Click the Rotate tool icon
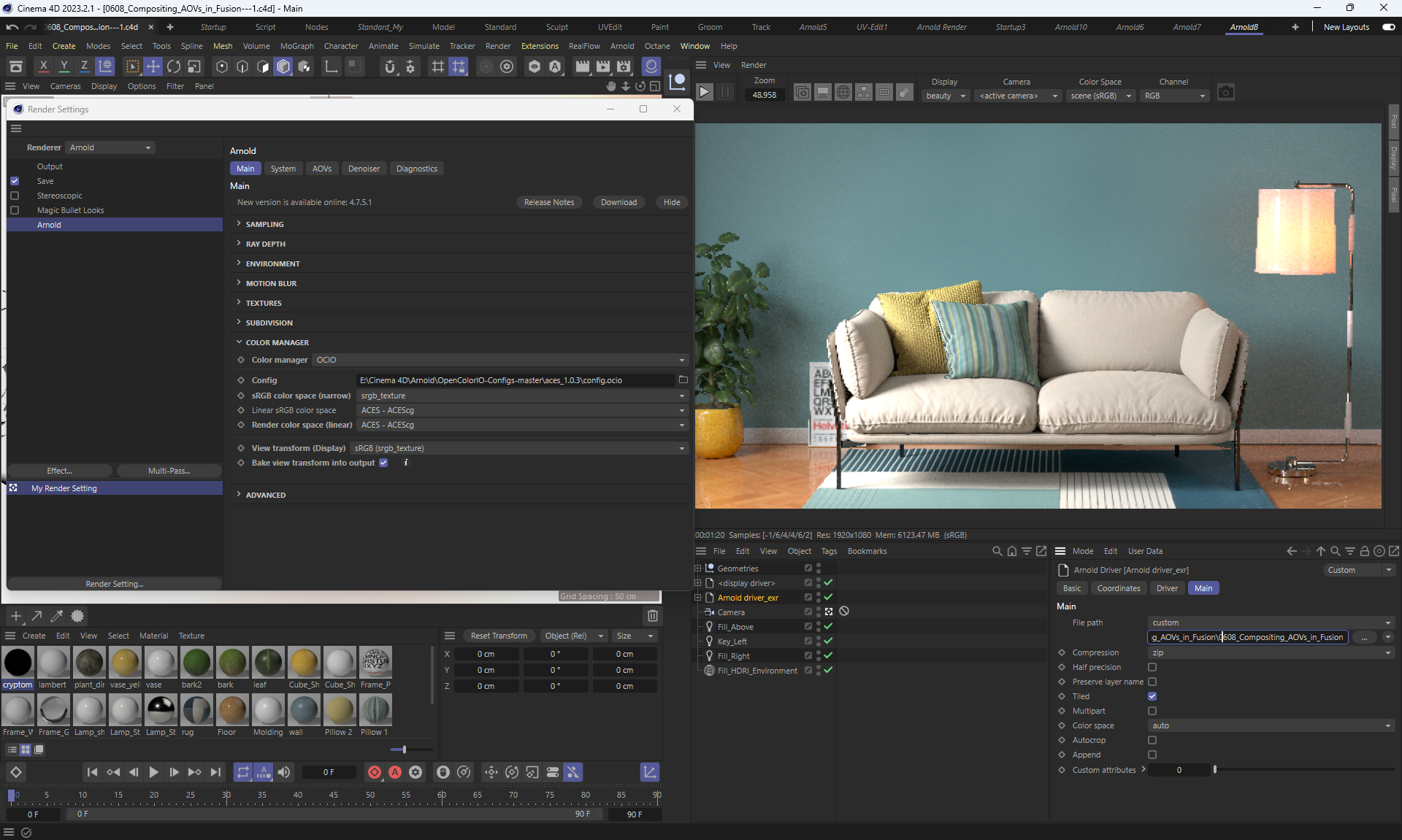Screen dimensions: 1402x840 tap(174, 66)
